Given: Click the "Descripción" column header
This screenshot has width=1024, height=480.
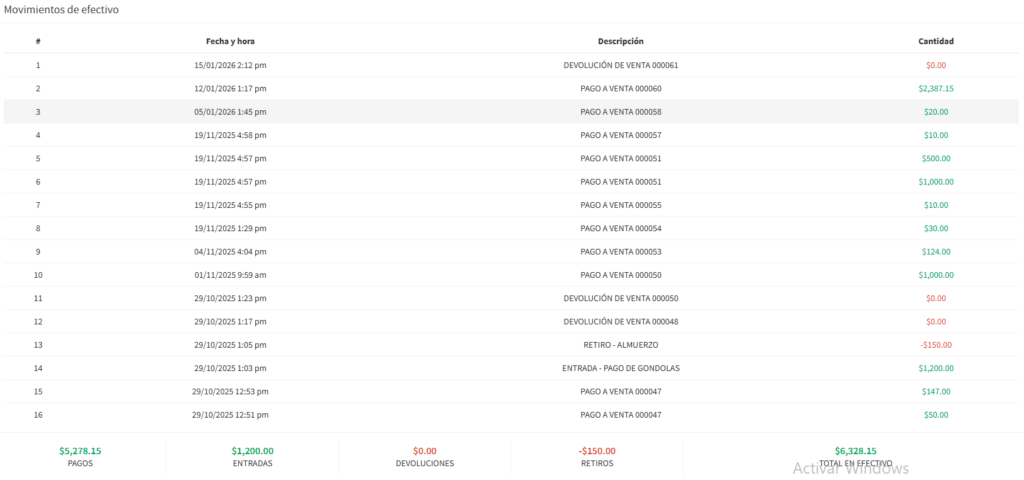Looking at the screenshot, I should tap(620, 41).
